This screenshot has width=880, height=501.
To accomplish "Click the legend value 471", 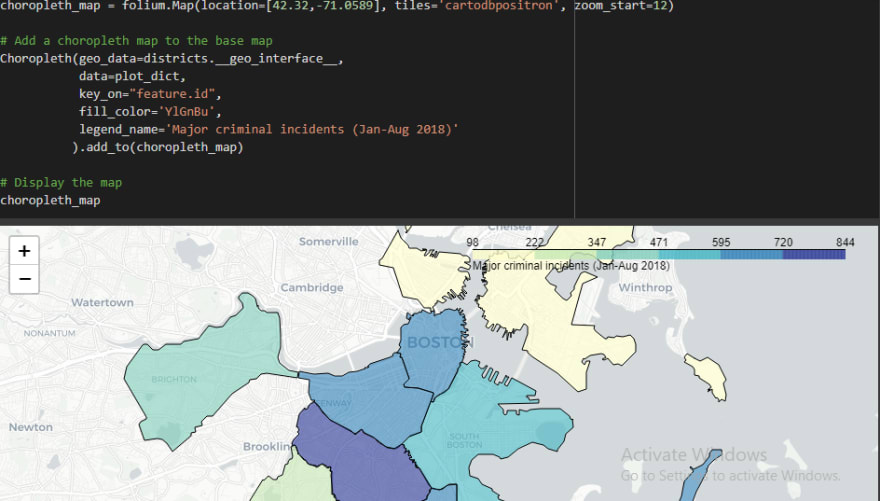I will (659, 242).
